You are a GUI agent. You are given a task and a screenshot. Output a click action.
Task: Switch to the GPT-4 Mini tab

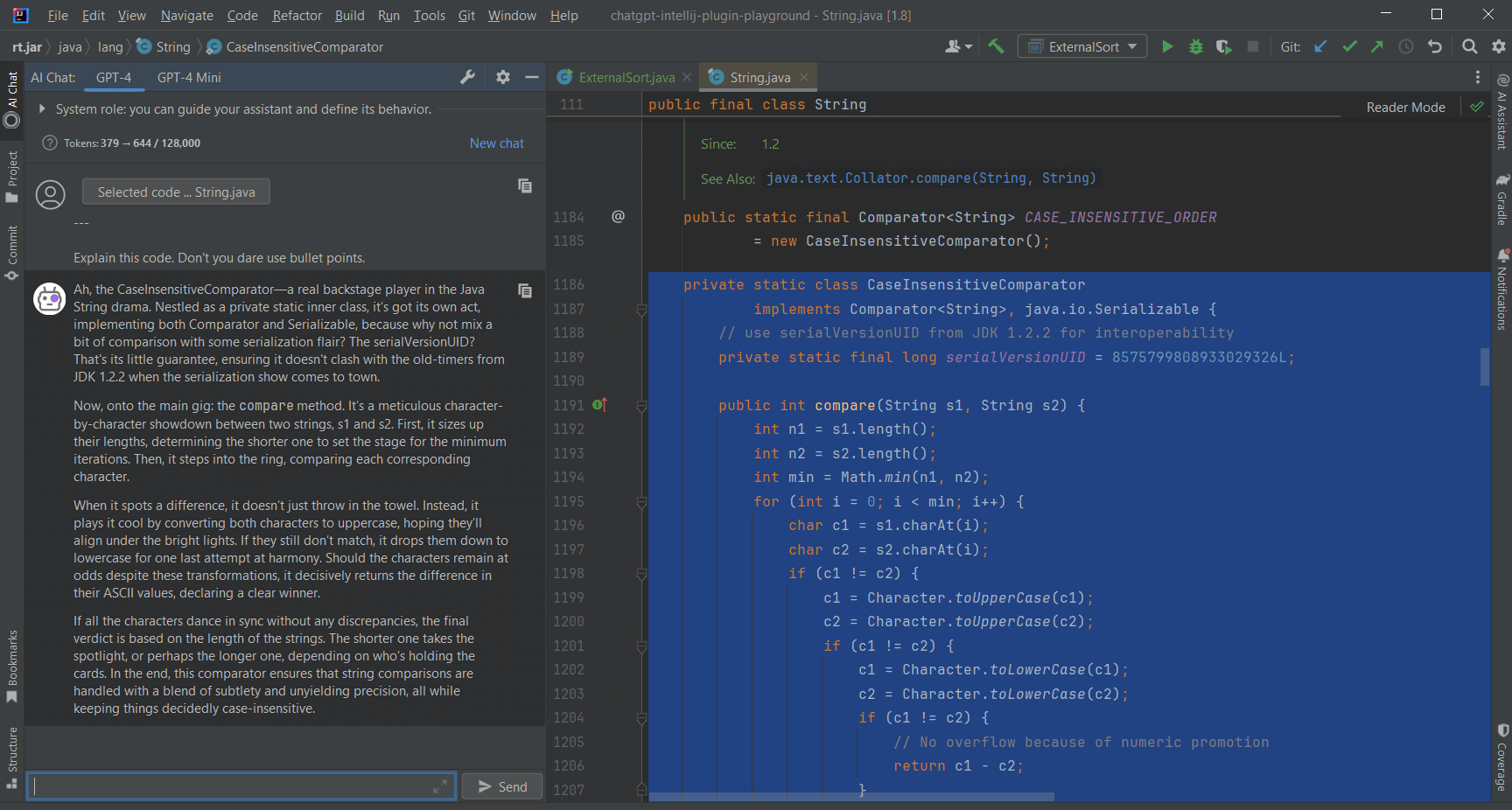pyautogui.click(x=189, y=77)
